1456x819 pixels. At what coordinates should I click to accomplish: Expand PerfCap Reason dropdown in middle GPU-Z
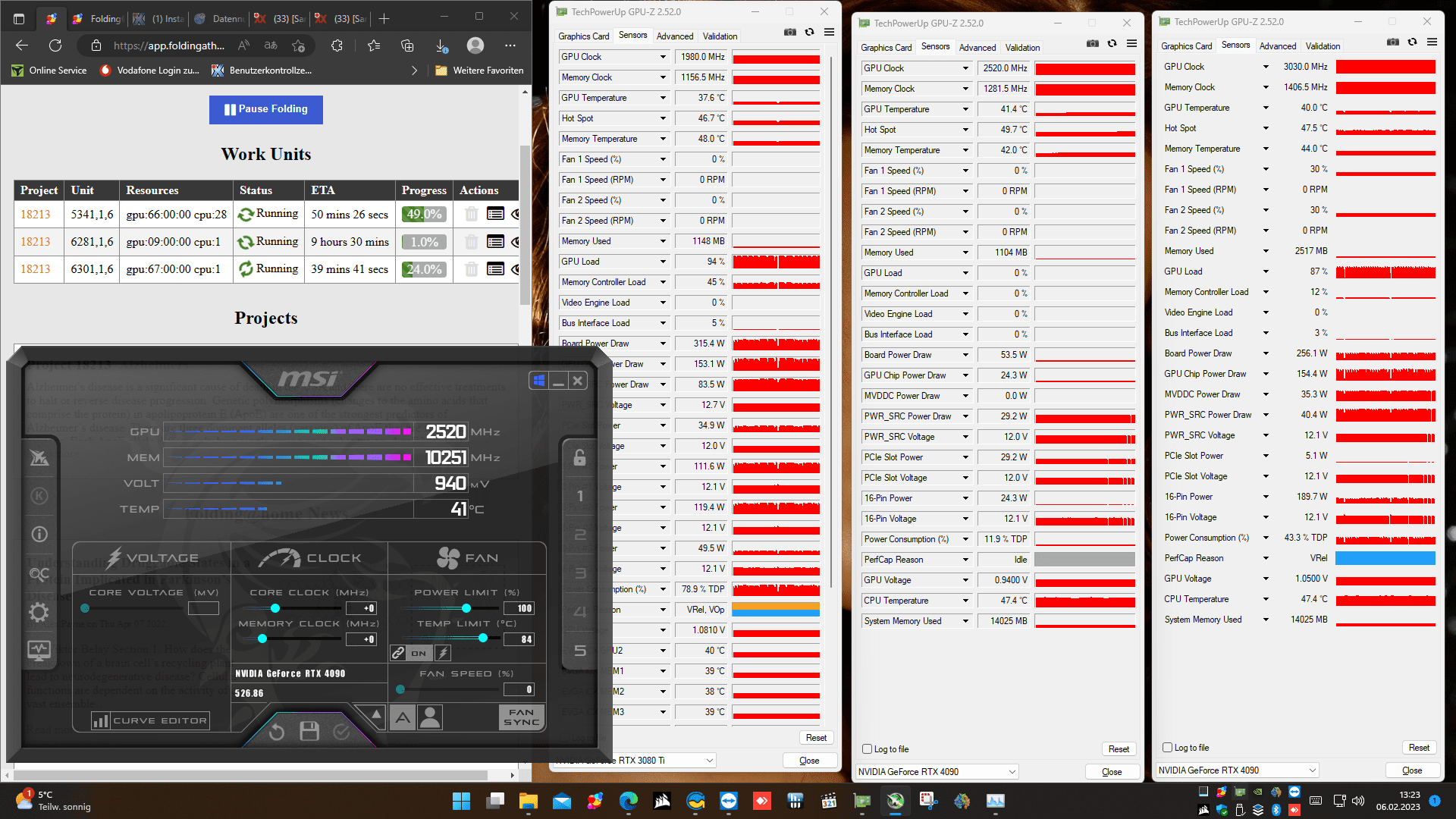[x=965, y=560]
